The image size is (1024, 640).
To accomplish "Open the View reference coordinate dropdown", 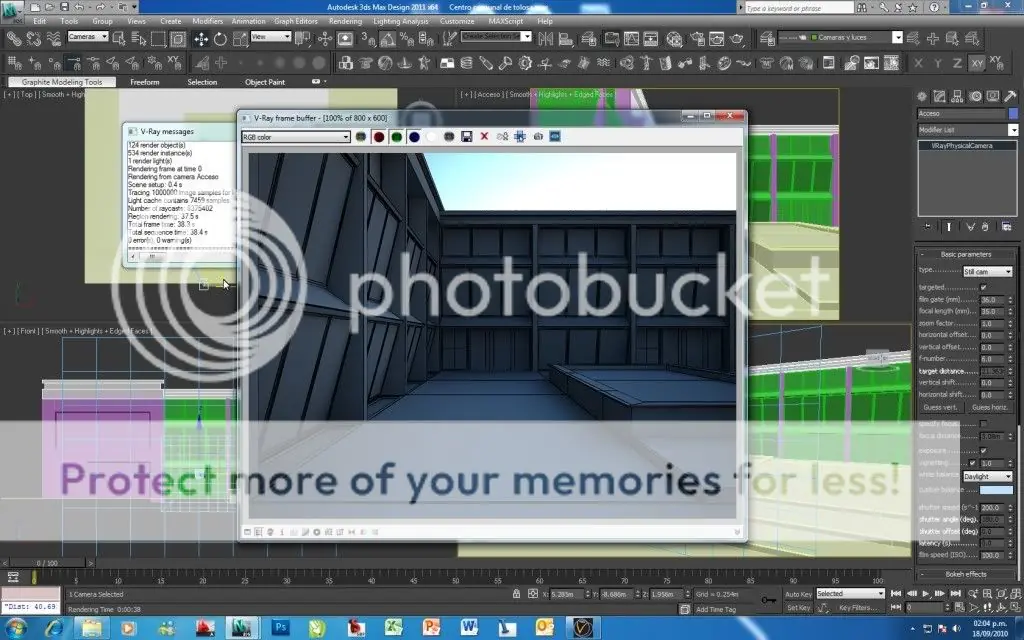I will tap(270, 37).
